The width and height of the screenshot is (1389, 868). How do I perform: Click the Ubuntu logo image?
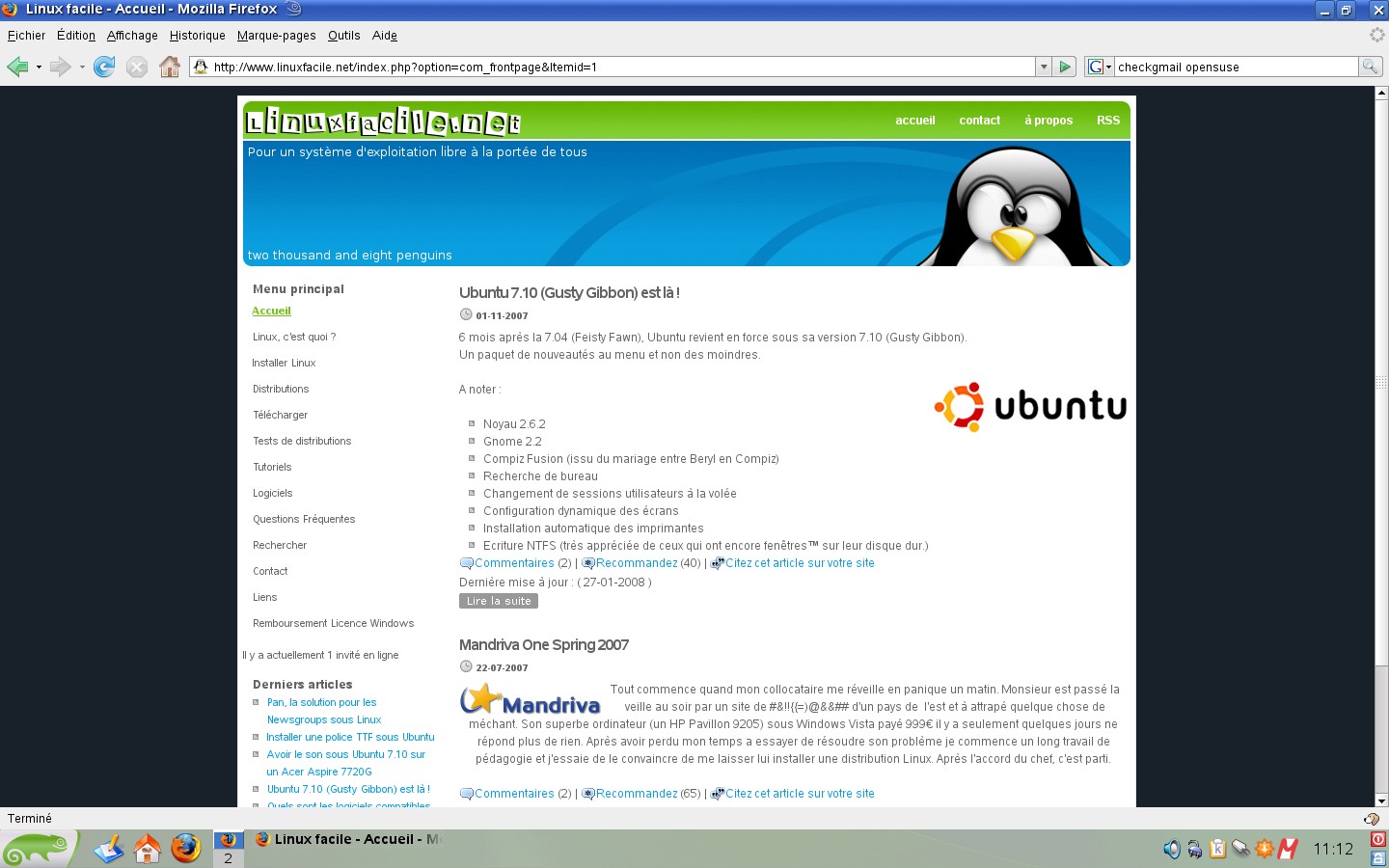pos(1030,406)
